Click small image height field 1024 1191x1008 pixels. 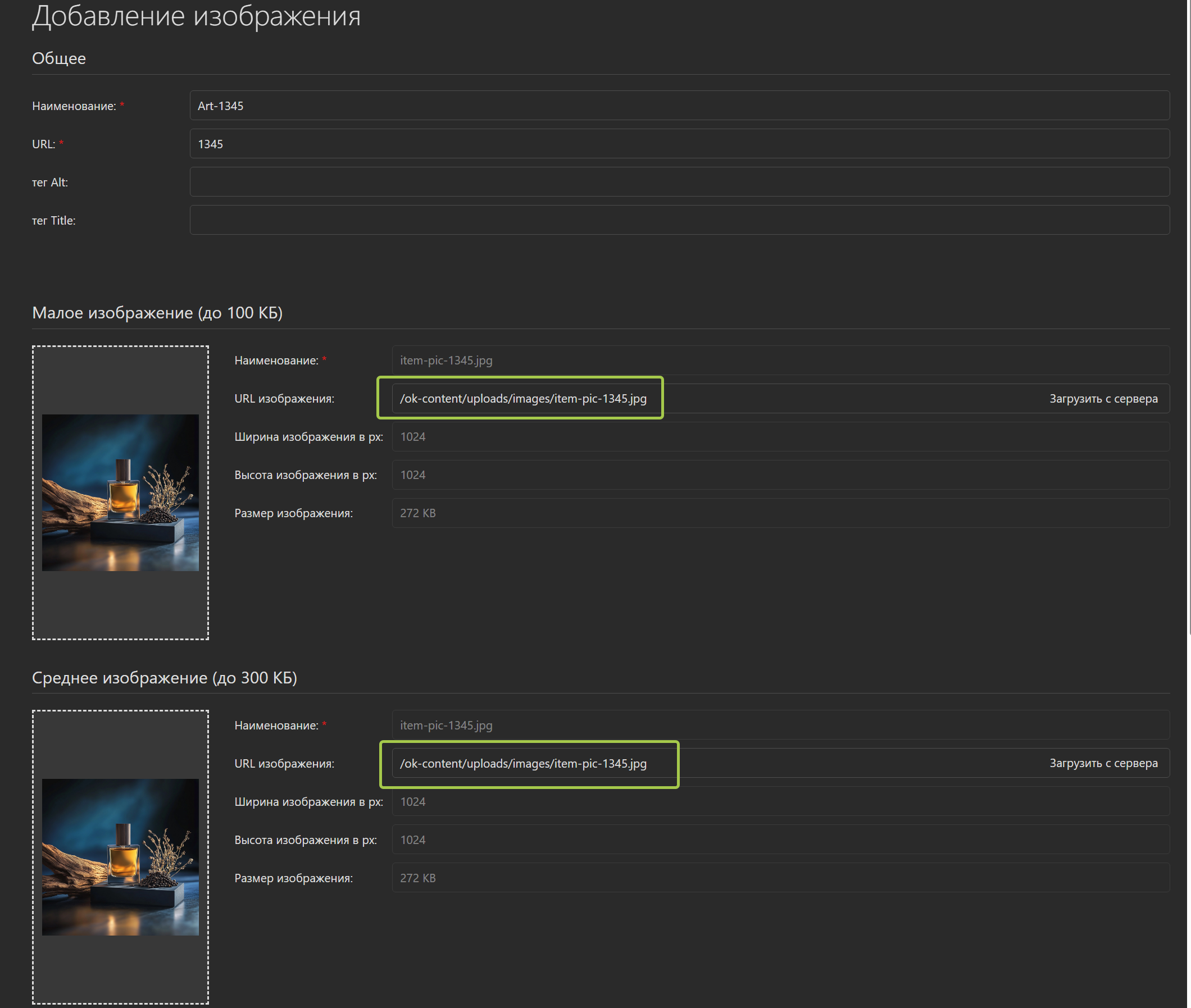tap(780, 476)
